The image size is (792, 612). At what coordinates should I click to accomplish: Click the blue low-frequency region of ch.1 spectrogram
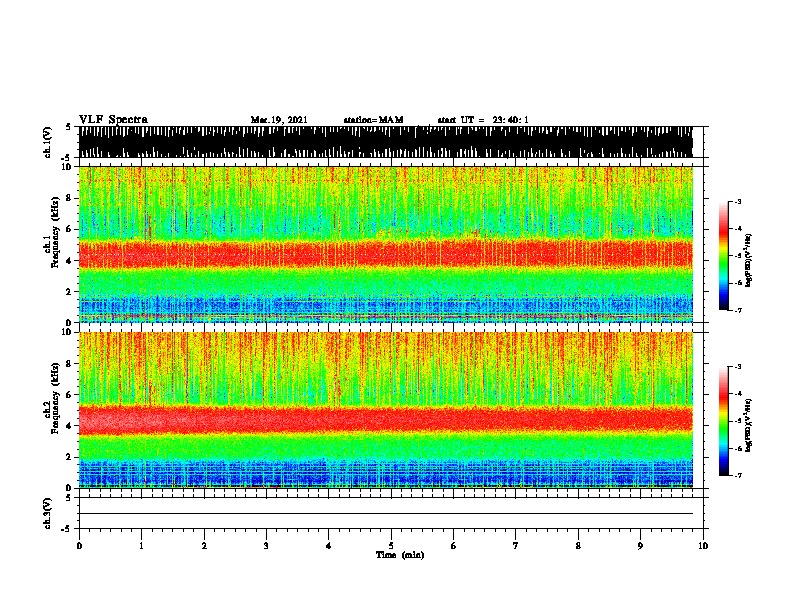click(386, 305)
